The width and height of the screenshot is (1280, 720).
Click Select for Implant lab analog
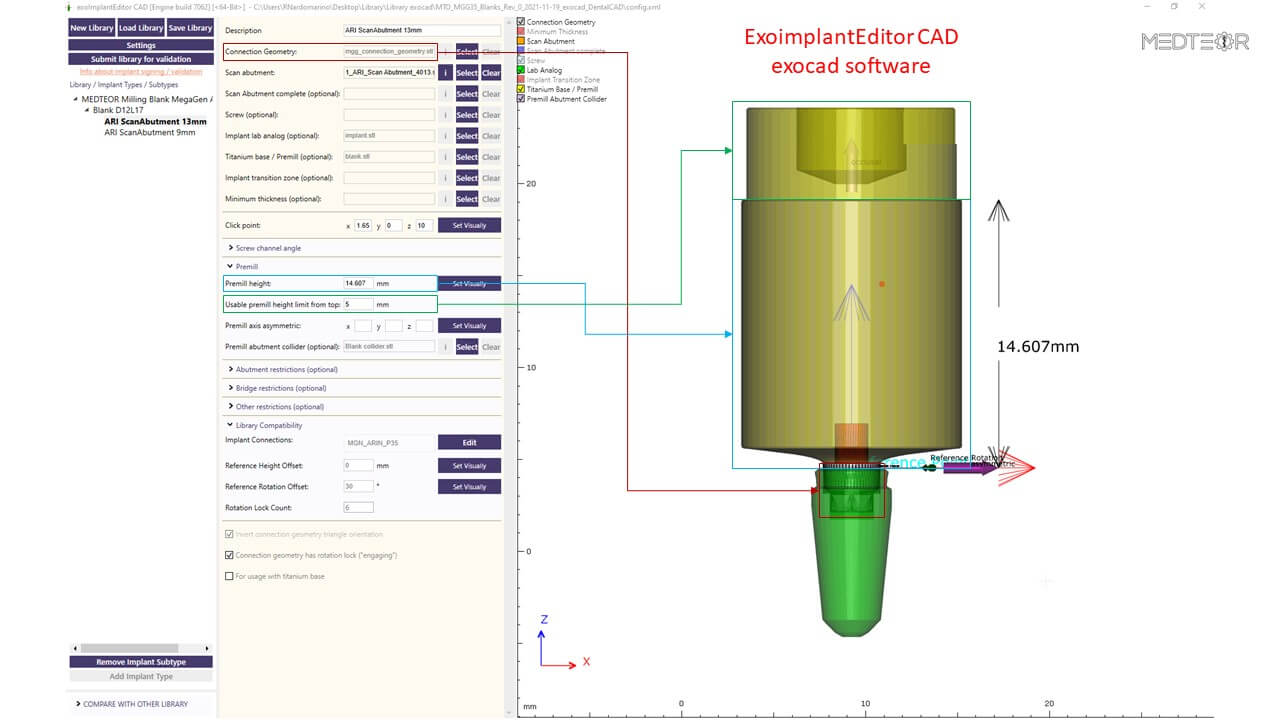point(467,136)
